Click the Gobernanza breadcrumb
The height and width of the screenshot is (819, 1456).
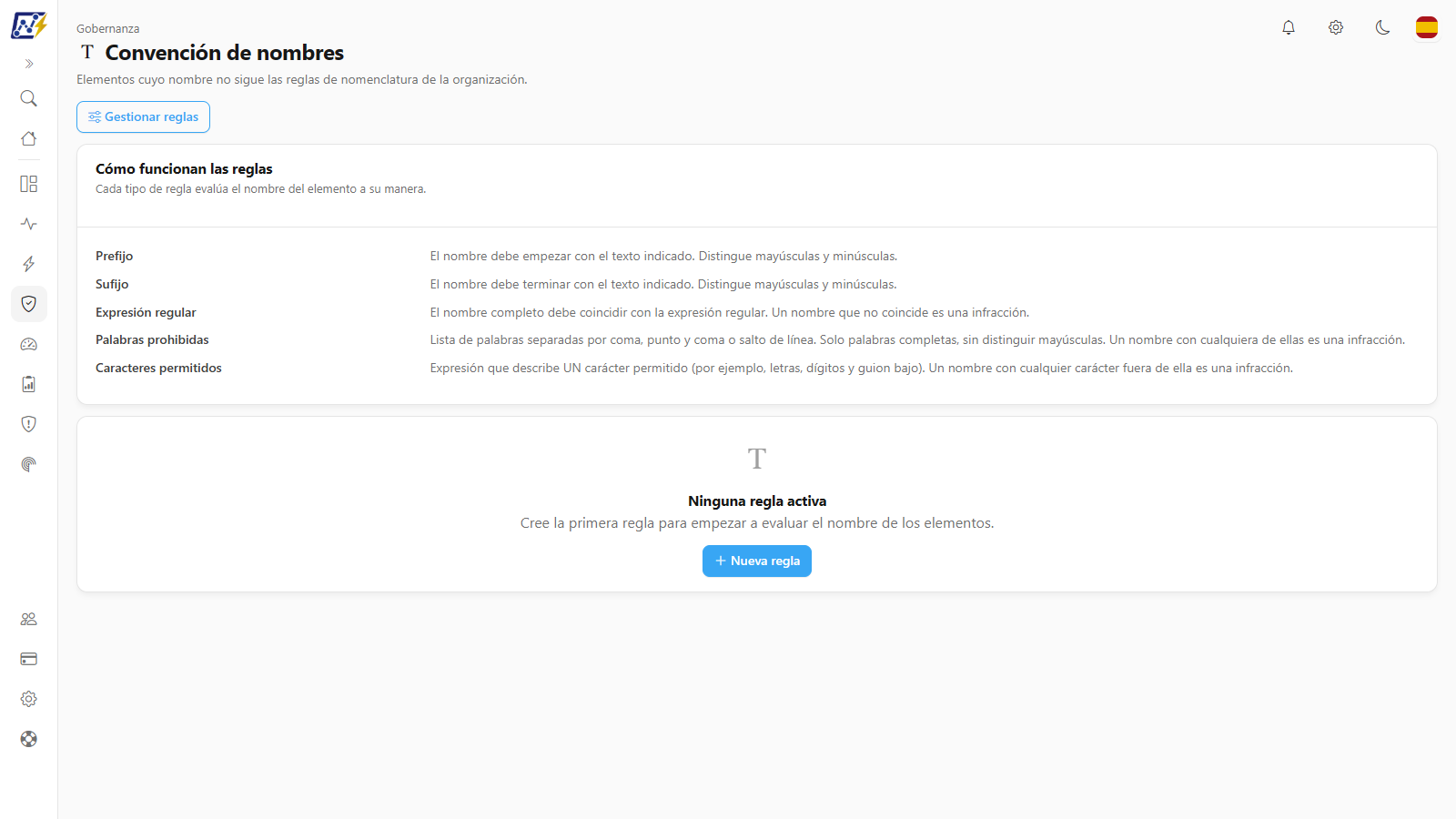click(x=108, y=29)
